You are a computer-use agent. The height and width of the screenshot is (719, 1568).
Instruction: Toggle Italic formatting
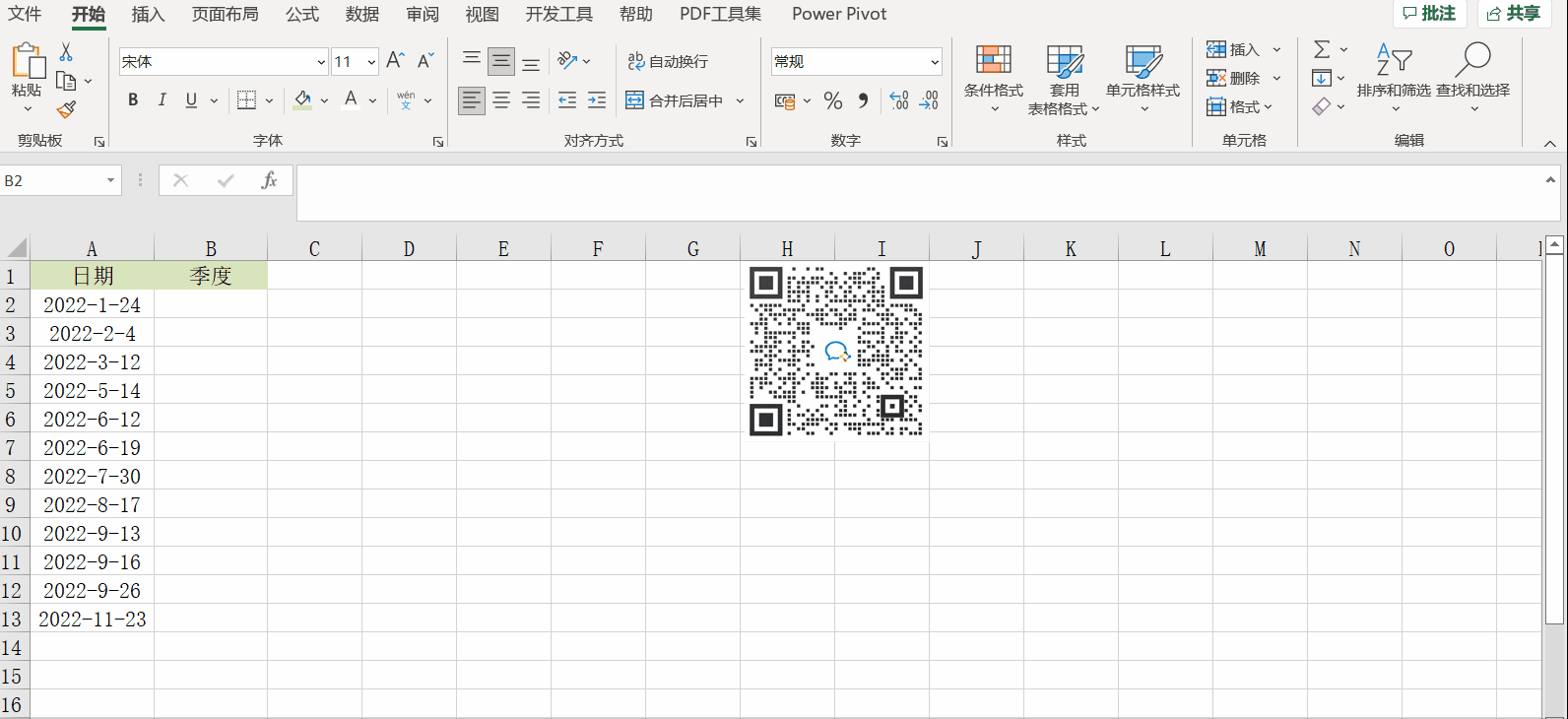(163, 99)
